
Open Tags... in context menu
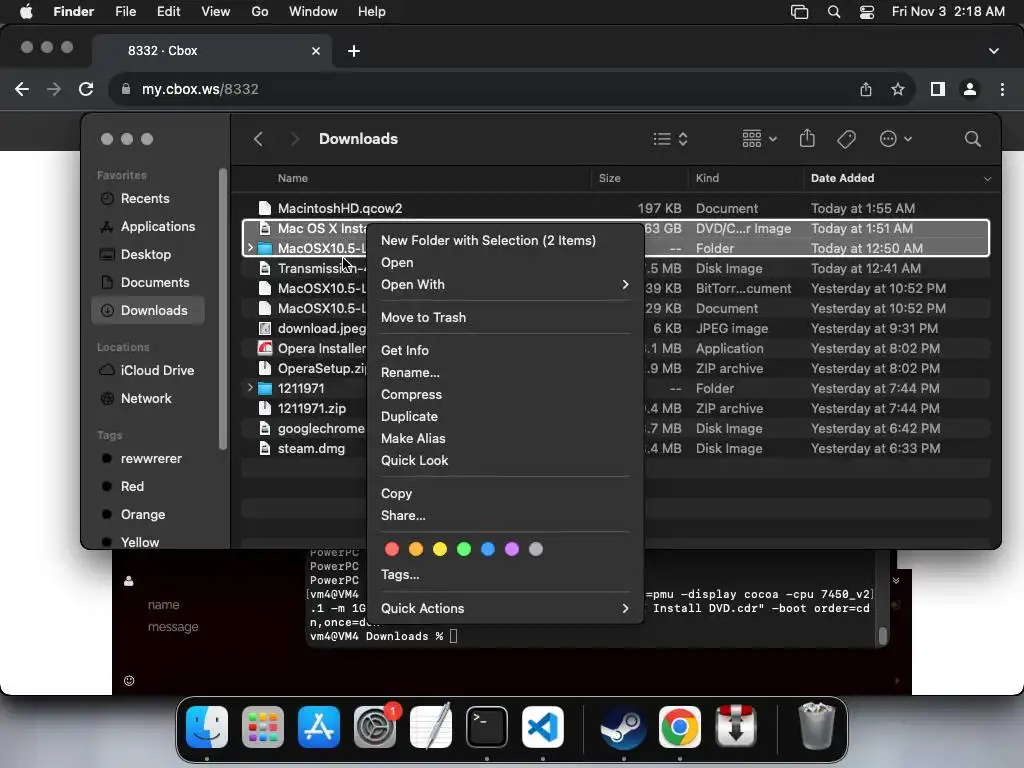pos(505,575)
